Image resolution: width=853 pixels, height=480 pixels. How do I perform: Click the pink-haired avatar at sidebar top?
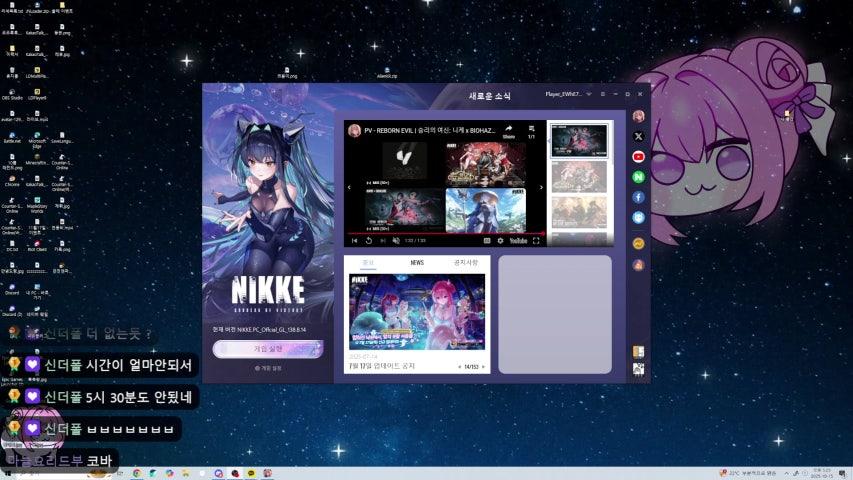coord(638,116)
